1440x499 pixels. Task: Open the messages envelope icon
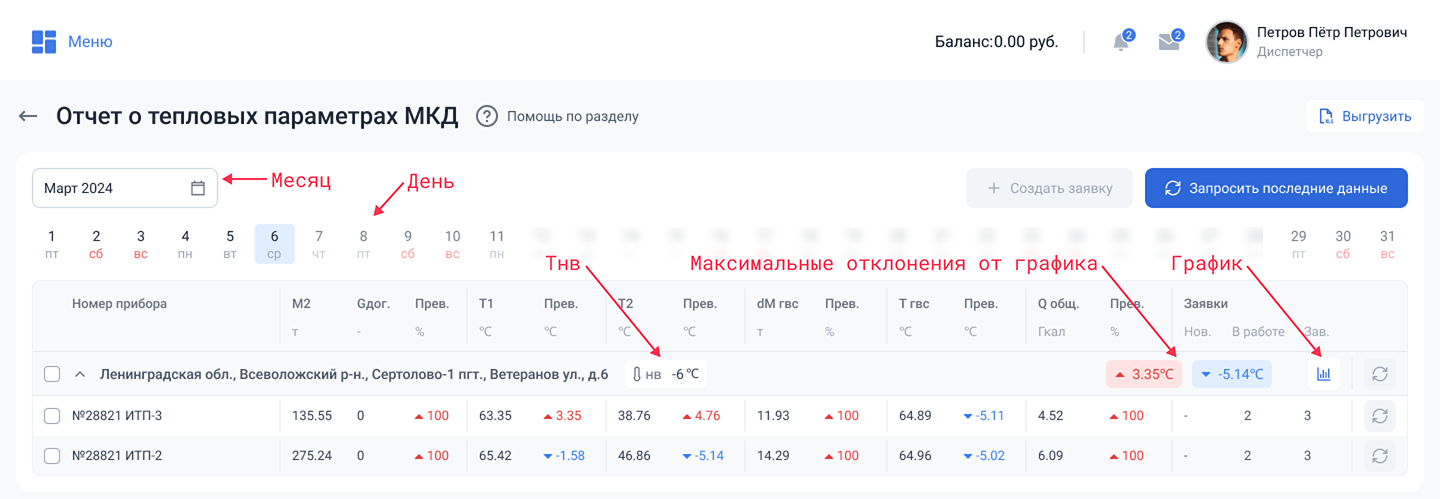coord(1168,42)
